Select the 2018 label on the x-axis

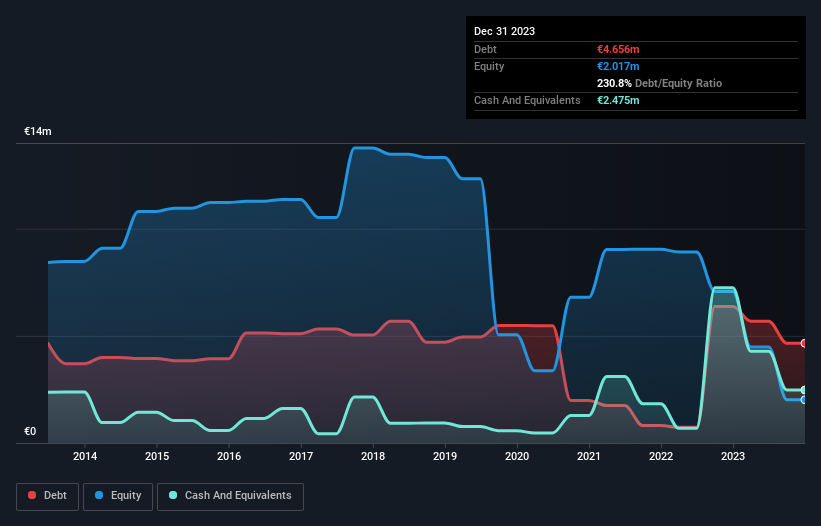[x=373, y=456]
